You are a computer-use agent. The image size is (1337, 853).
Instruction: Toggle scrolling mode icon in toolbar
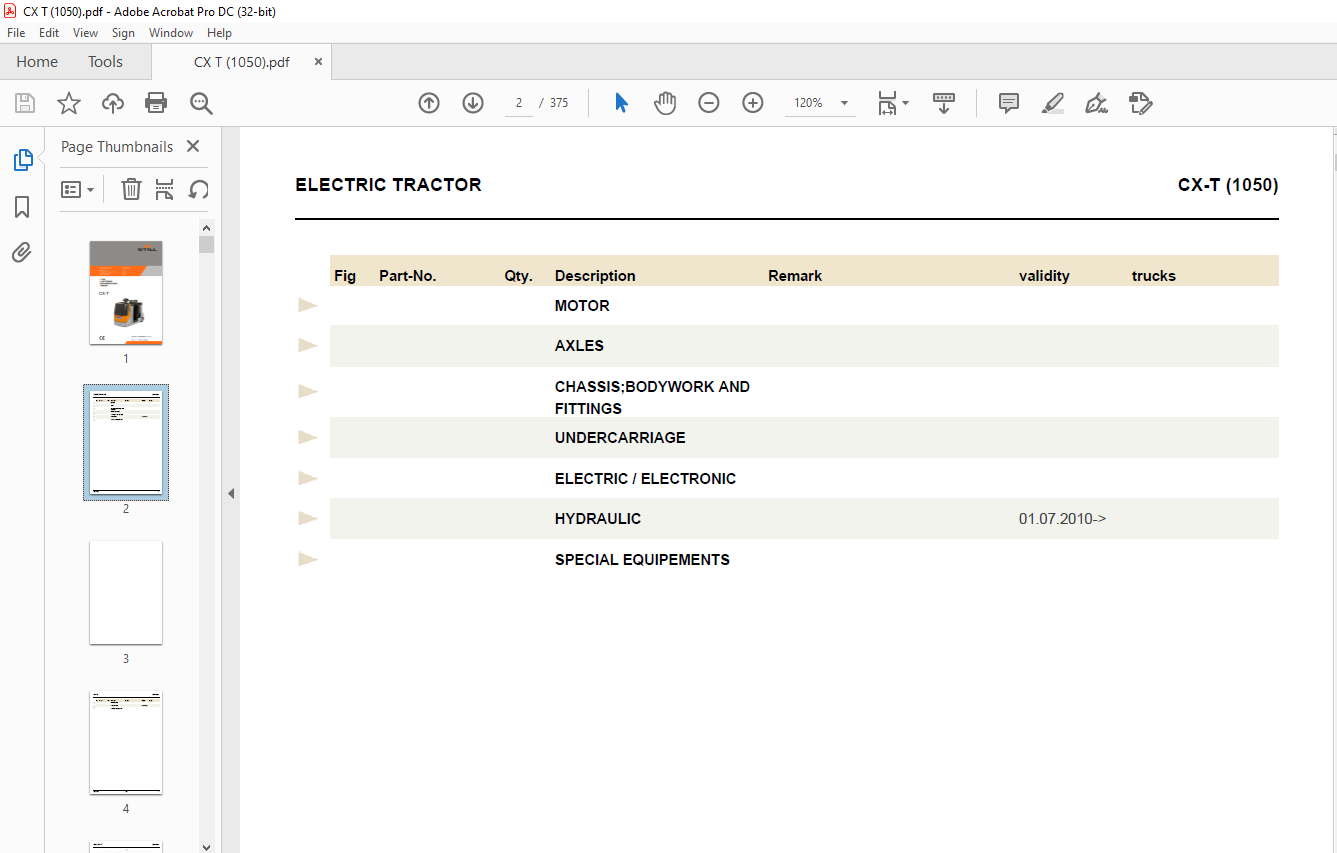pyautogui.click(x=944, y=103)
